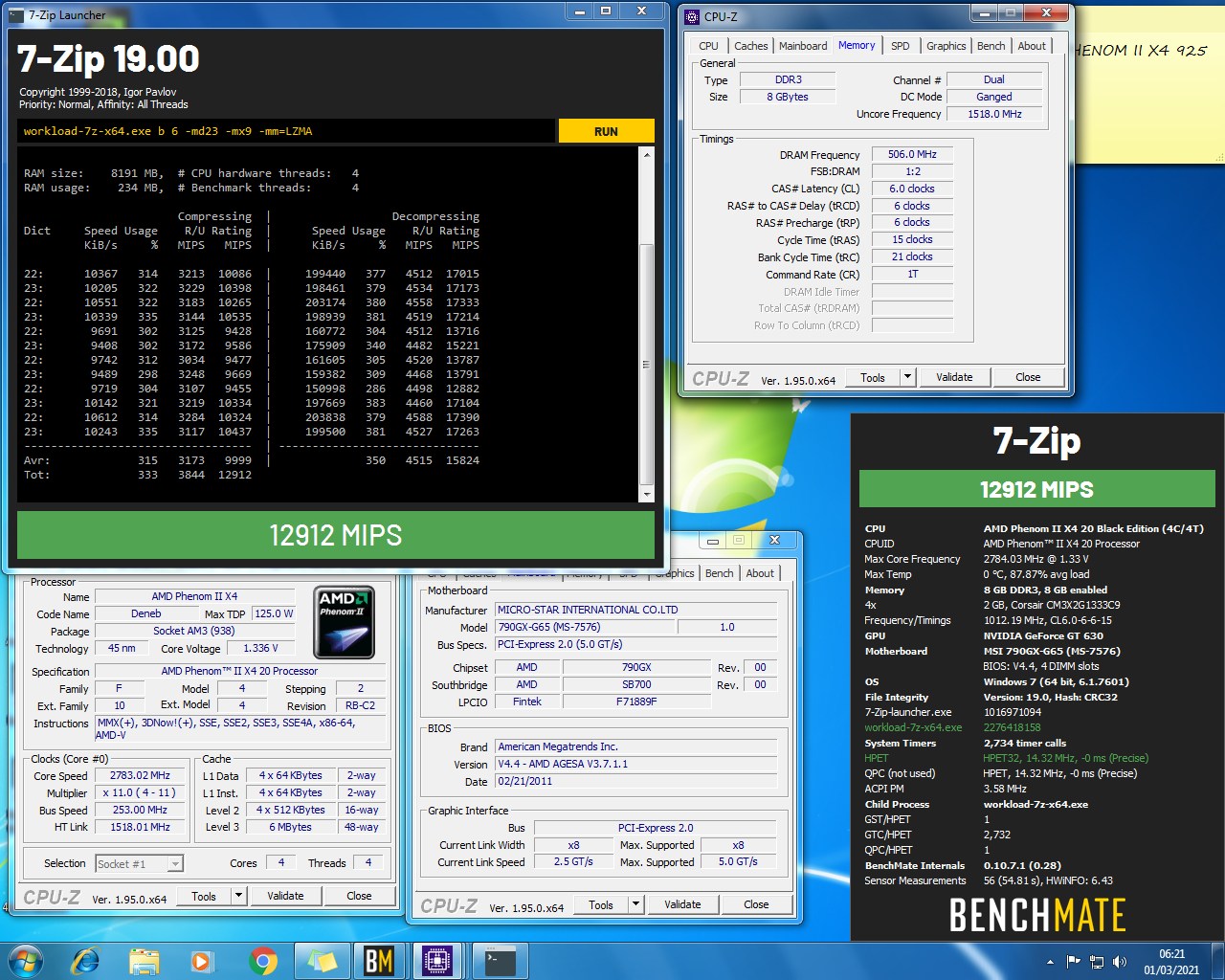The height and width of the screenshot is (980, 1225).
Task: Click Close in the CPU-Z processor window
Action: pos(359,896)
